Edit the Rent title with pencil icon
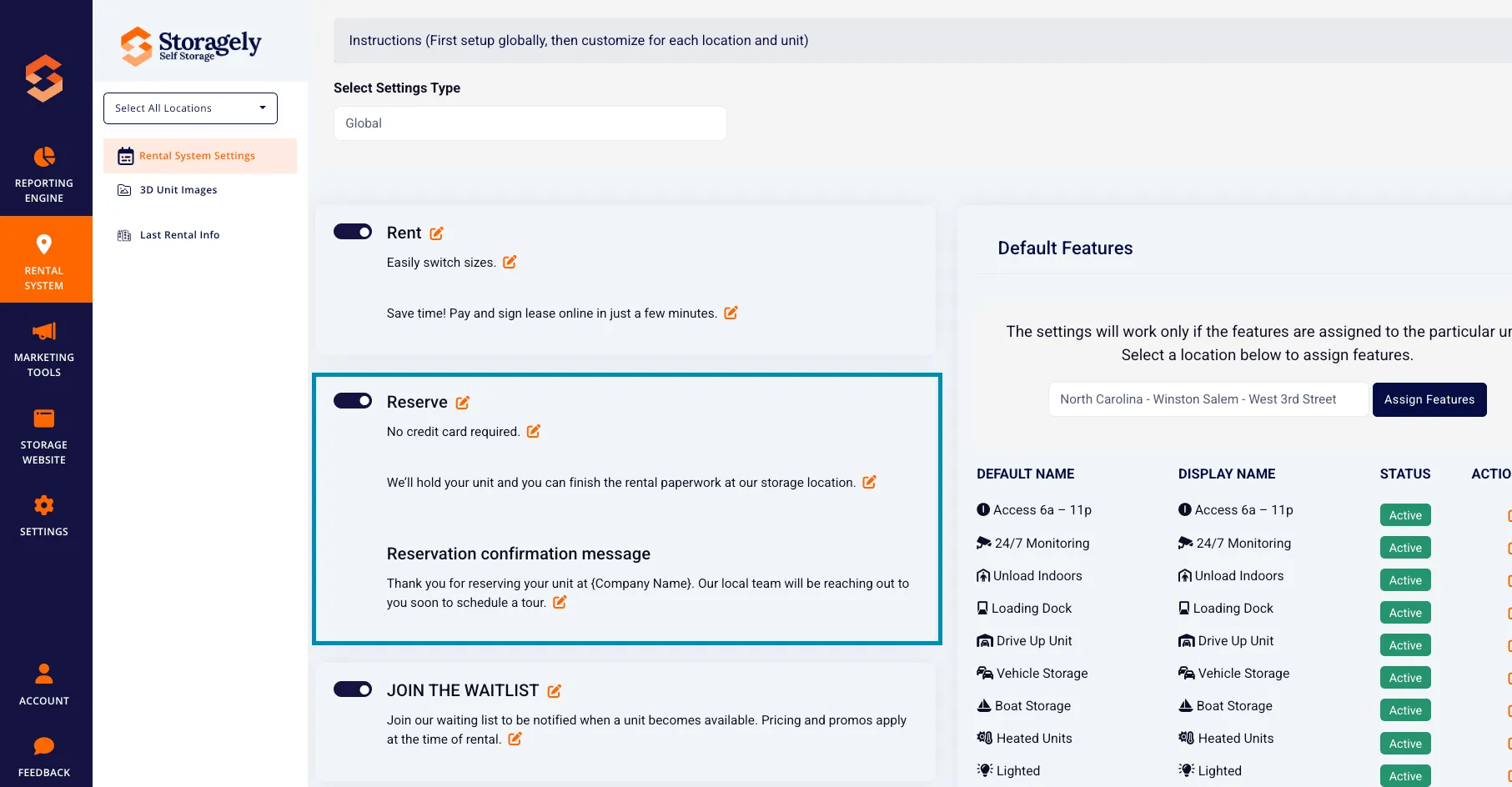Screen dimensions: 1512x787 [436, 233]
